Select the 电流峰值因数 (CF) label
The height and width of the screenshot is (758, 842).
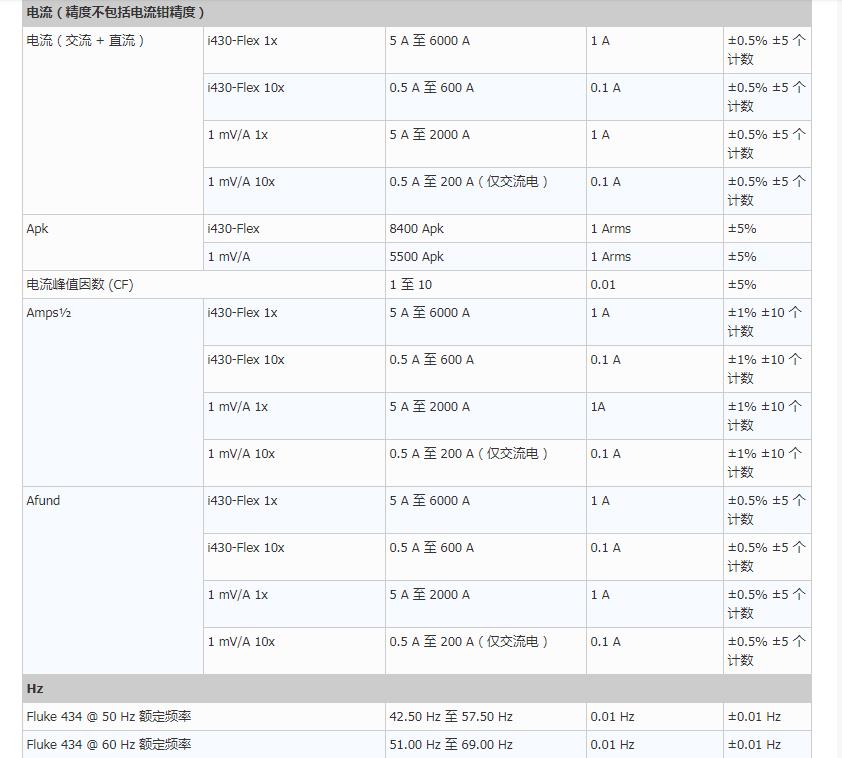[80, 285]
